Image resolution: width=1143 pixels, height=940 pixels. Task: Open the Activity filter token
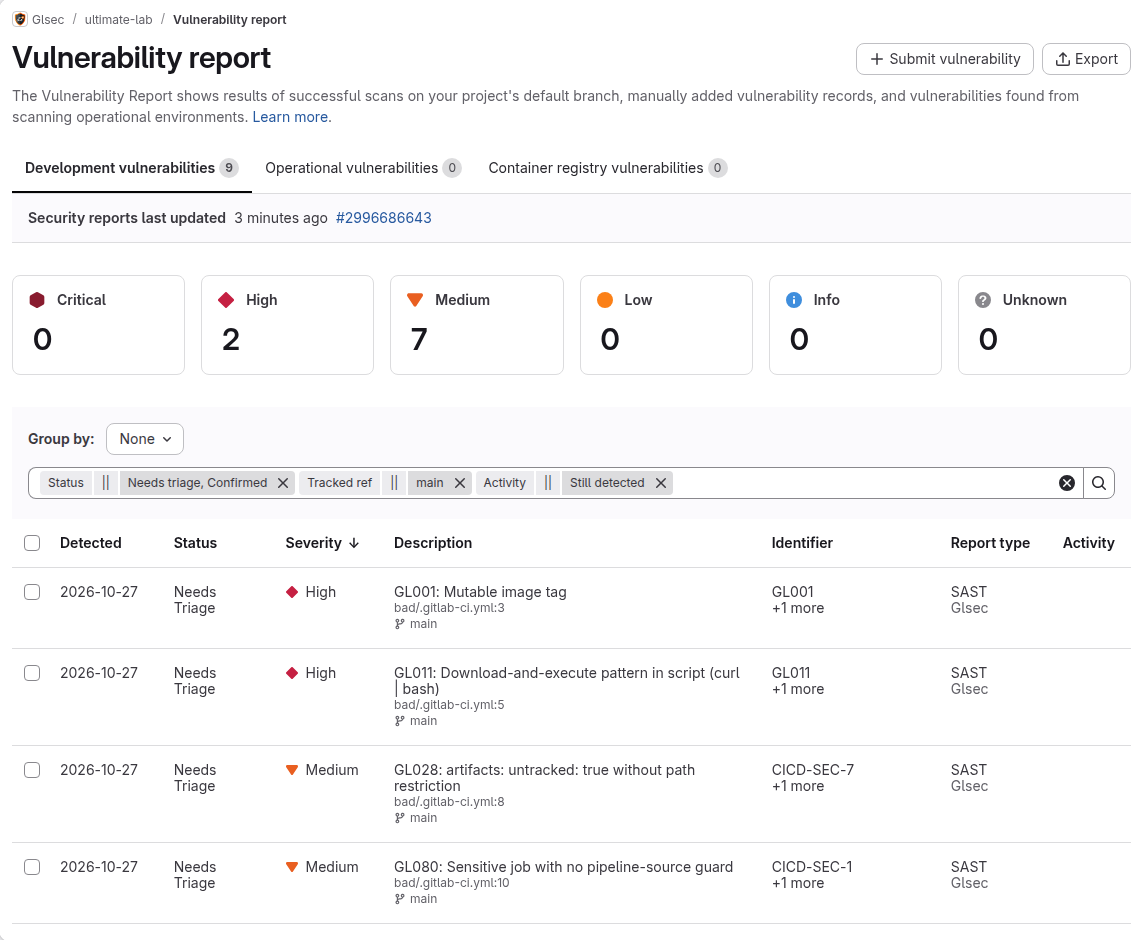tap(504, 483)
